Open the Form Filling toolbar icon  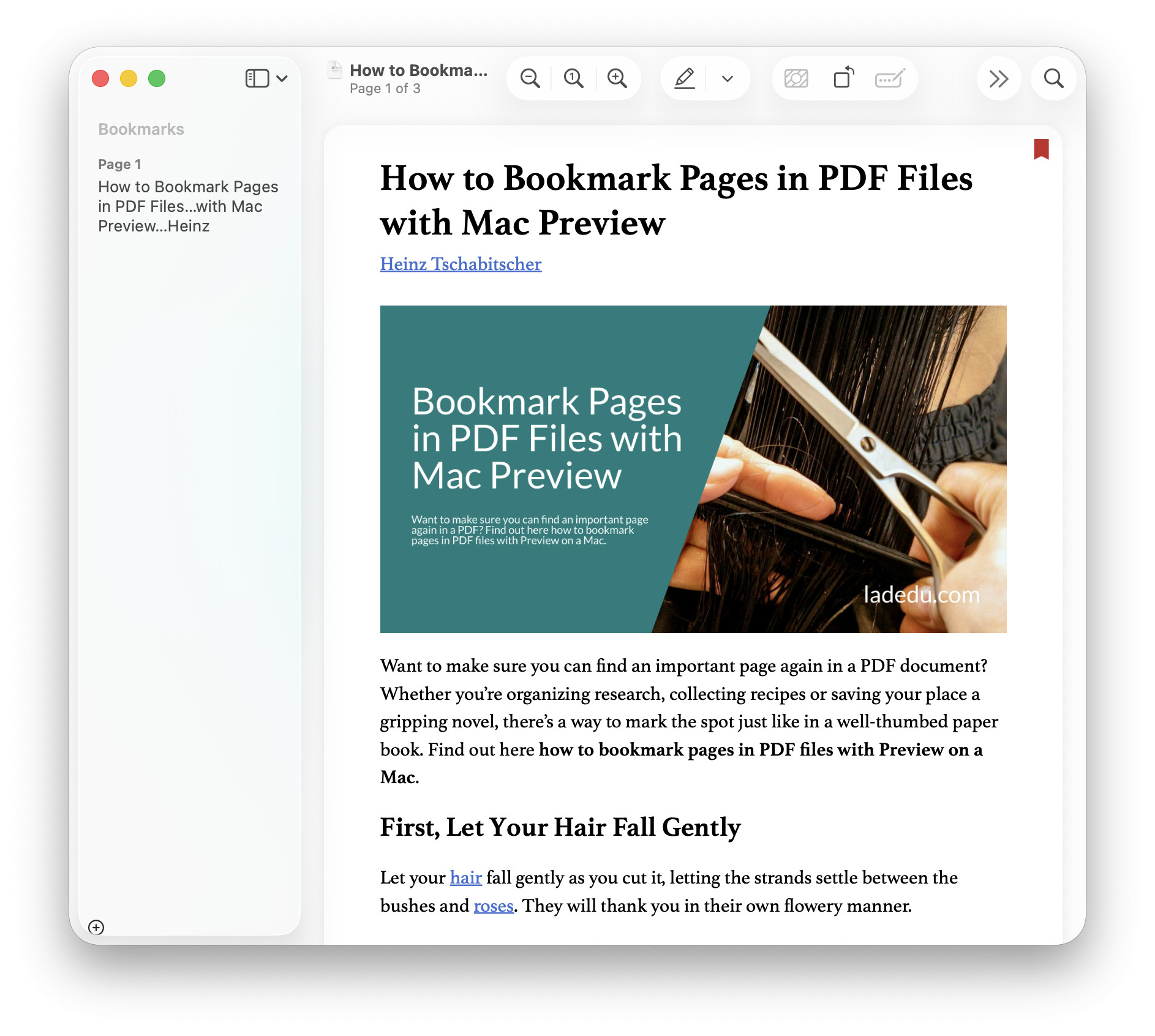point(890,78)
